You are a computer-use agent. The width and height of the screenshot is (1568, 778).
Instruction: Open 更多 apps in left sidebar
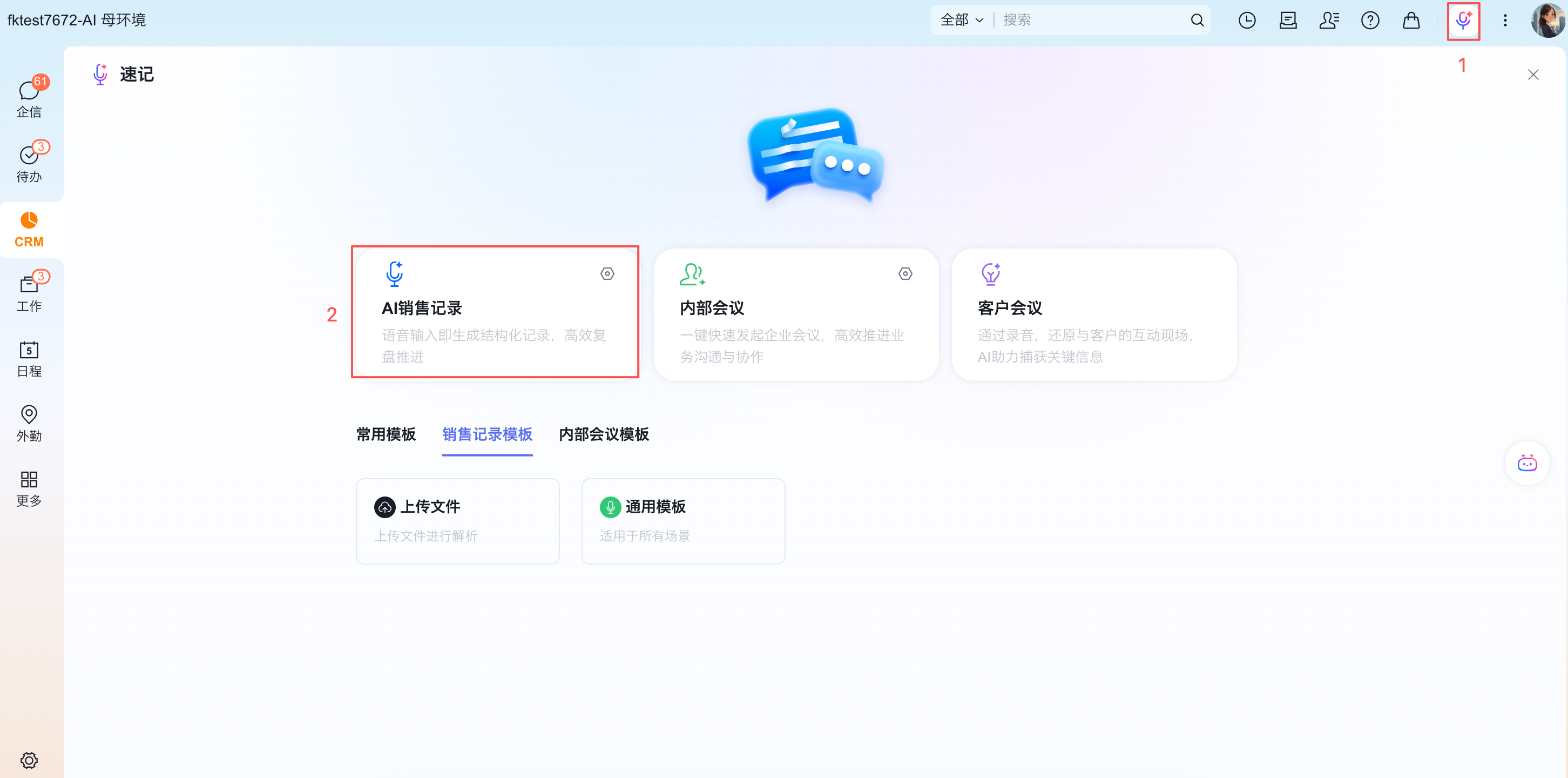pos(29,488)
